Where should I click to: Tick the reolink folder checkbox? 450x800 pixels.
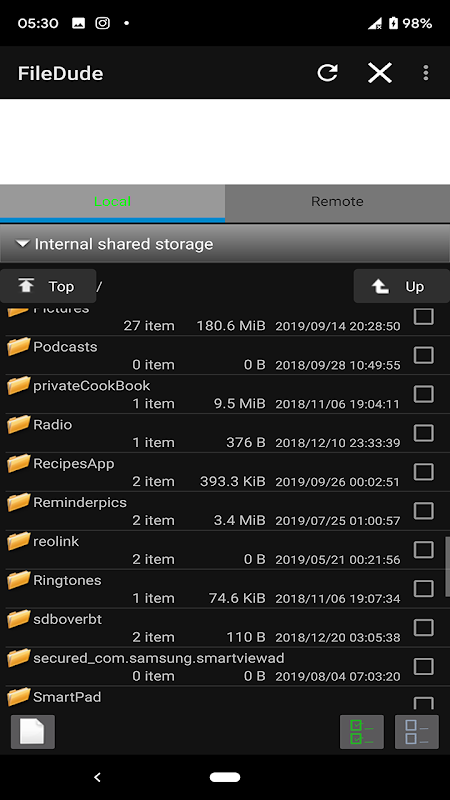point(423,549)
